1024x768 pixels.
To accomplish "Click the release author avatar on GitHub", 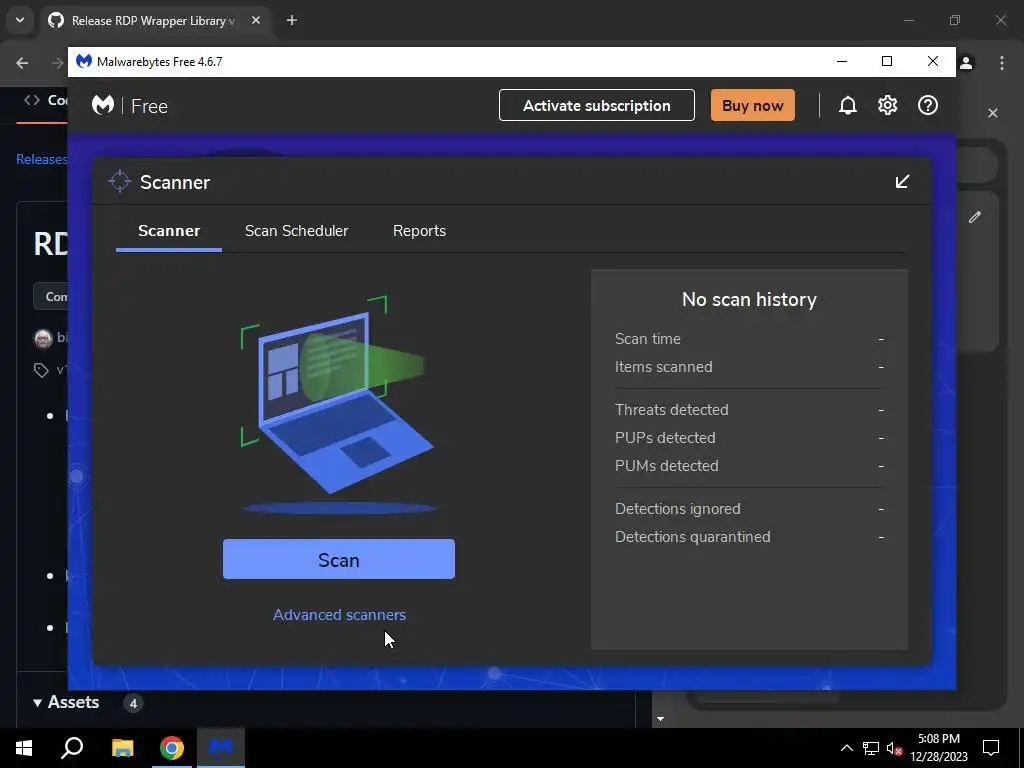I will pyautogui.click(x=43, y=338).
